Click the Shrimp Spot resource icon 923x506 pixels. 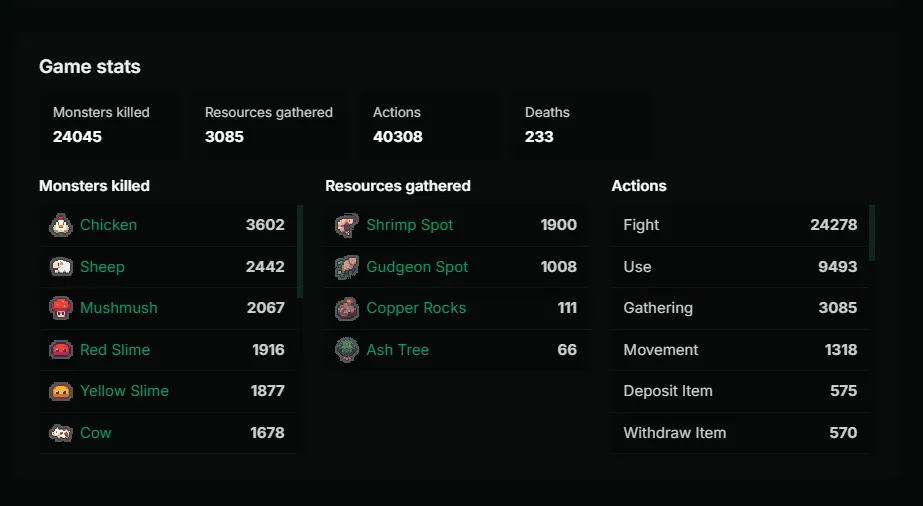tap(347, 225)
